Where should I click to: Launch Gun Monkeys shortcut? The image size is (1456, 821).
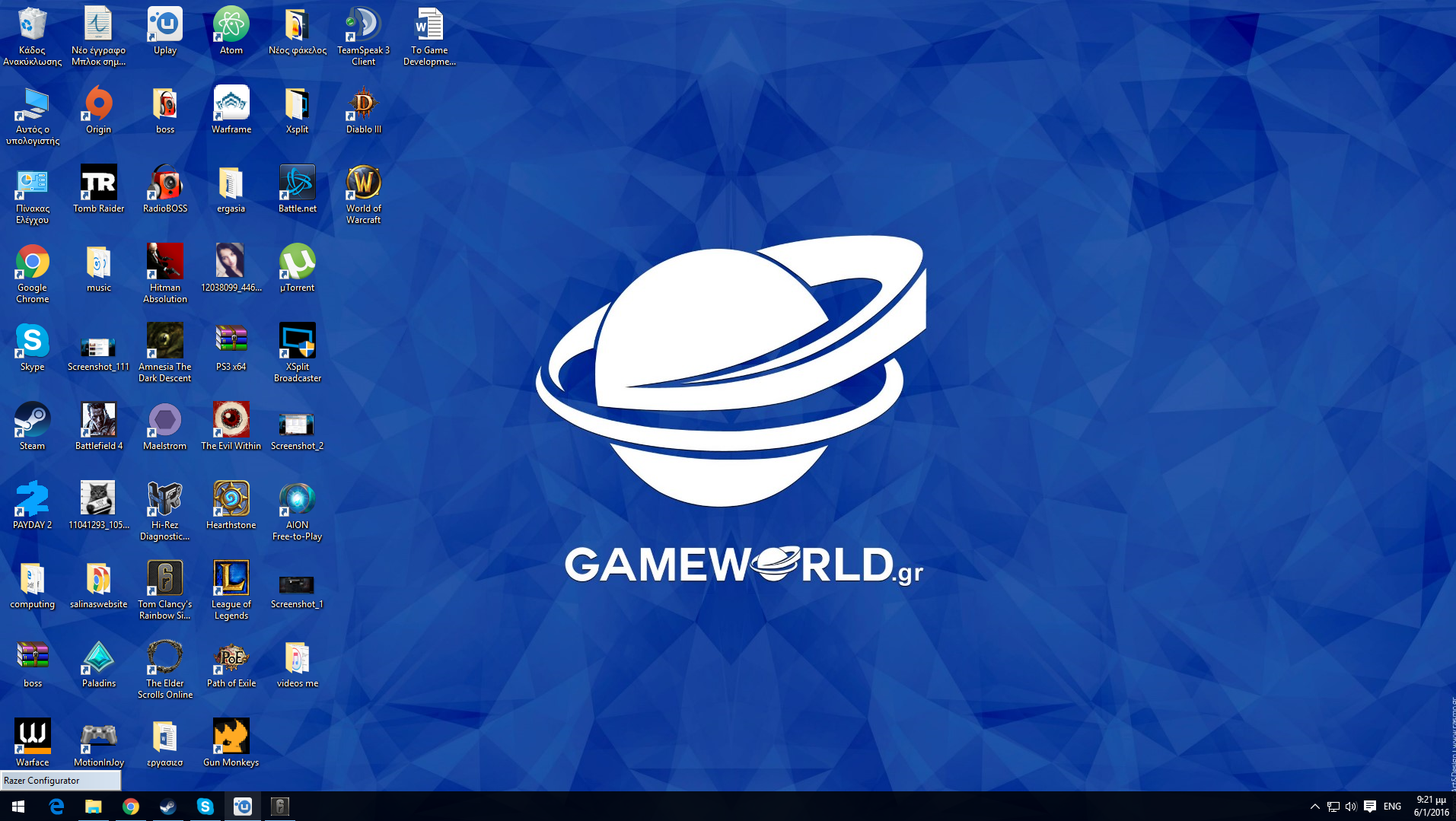231,743
